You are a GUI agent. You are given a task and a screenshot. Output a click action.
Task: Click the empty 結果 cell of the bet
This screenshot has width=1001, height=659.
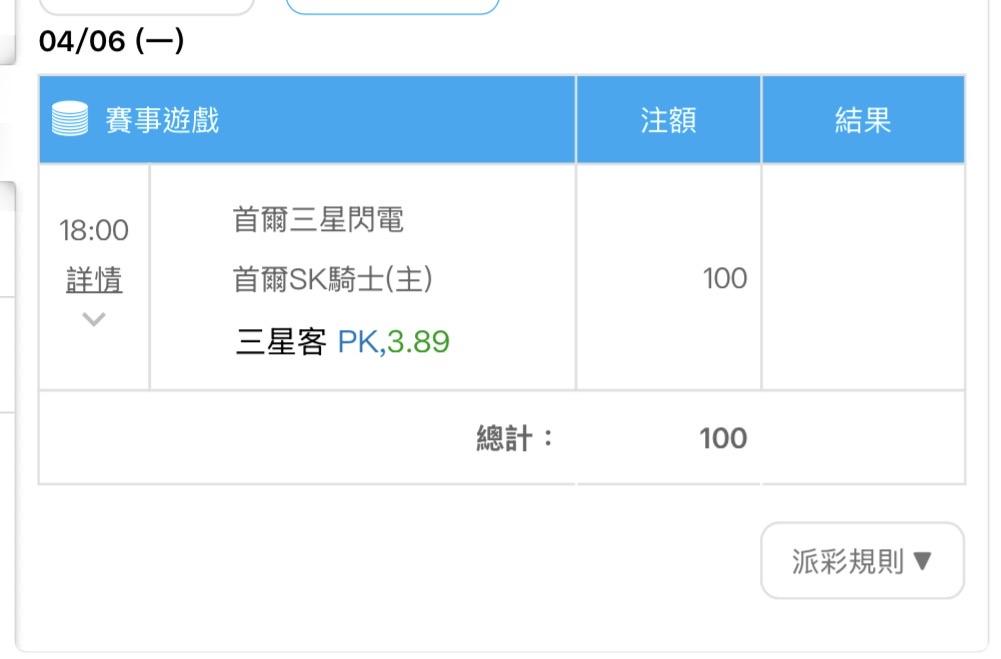(x=862, y=277)
